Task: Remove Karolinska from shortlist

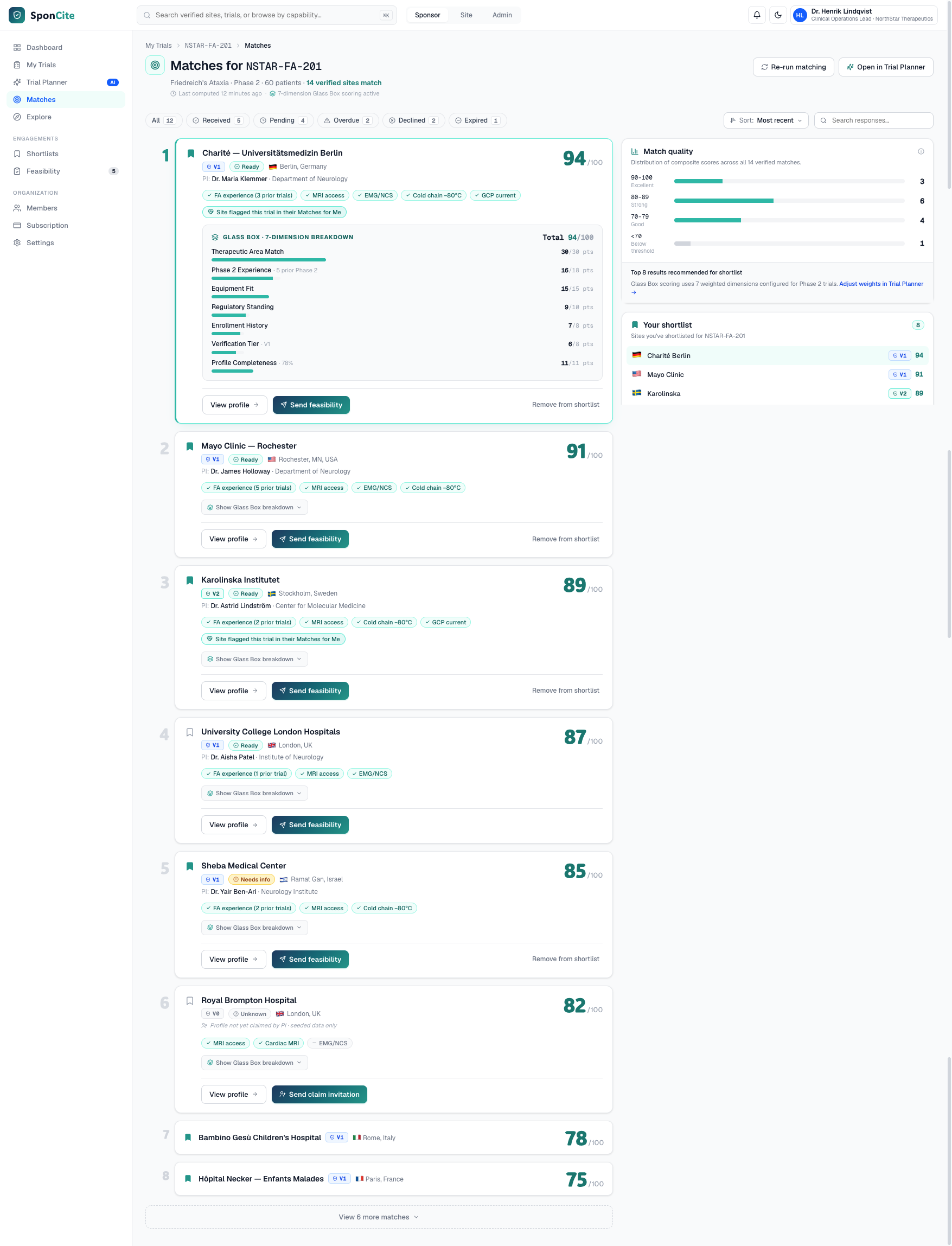Action: coord(566,690)
